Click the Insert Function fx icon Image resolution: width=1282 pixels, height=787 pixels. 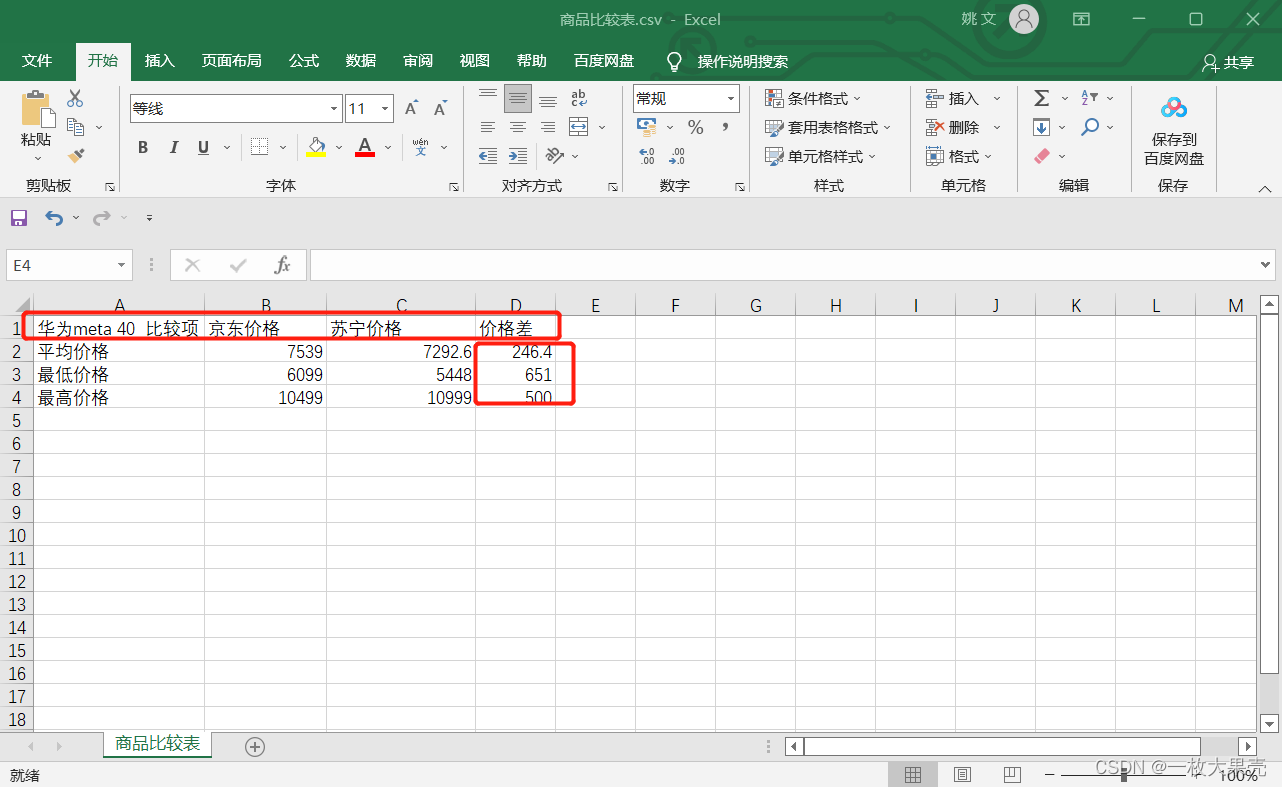coord(283,265)
